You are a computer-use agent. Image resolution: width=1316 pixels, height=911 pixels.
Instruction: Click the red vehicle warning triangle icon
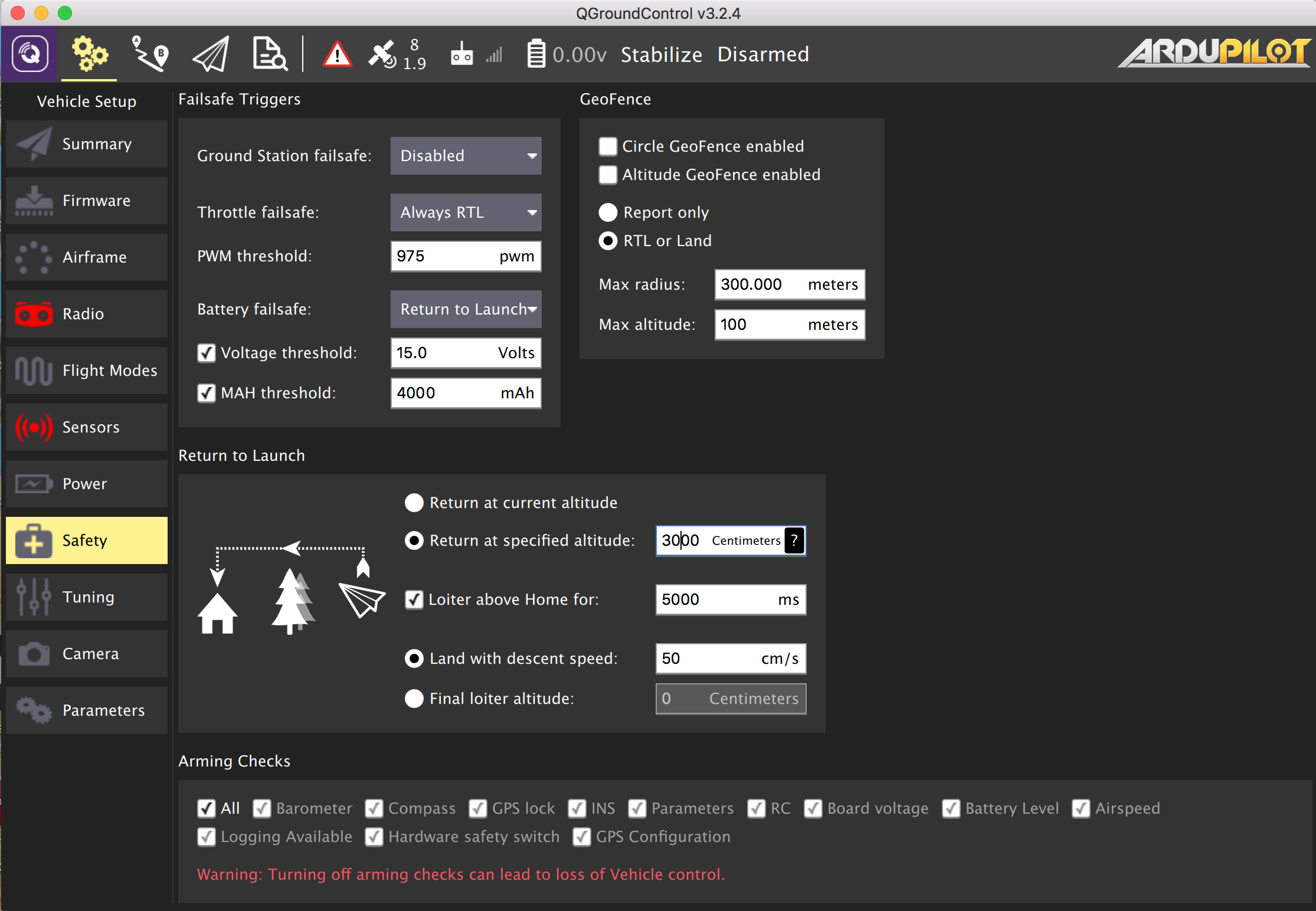(337, 55)
